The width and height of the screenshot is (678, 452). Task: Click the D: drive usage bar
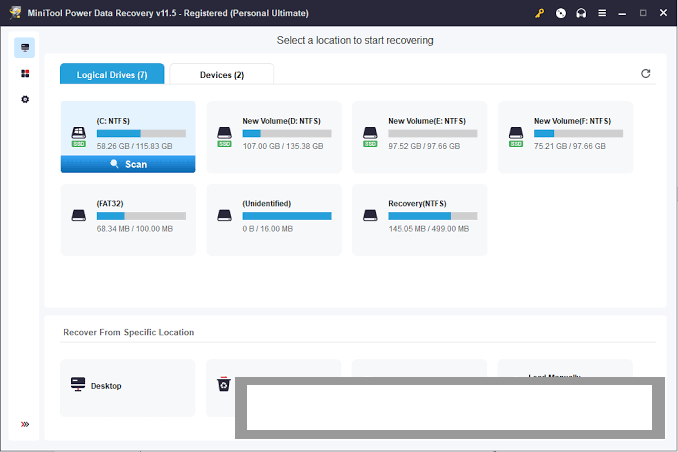[287, 133]
